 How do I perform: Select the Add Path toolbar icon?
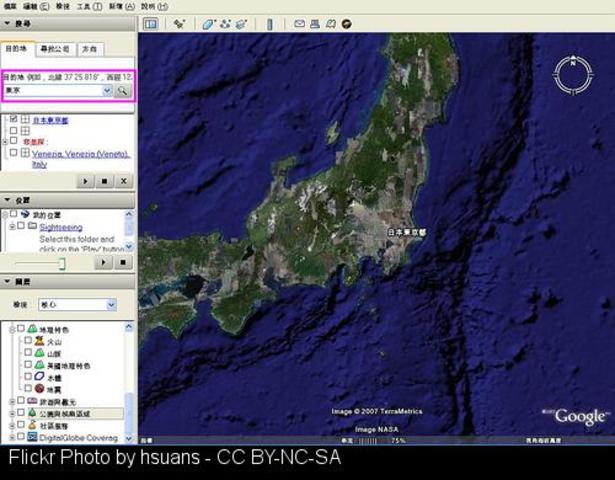coord(225,24)
